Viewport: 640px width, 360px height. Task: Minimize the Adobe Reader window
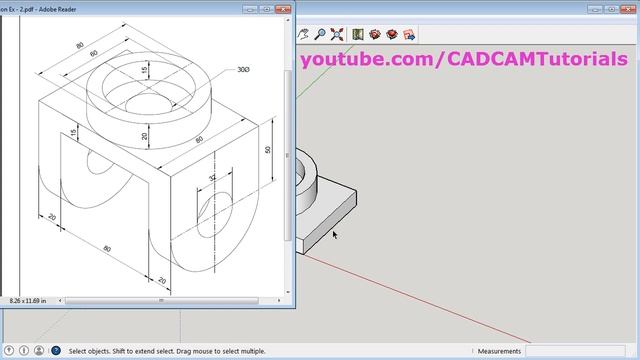pos(250,9)
